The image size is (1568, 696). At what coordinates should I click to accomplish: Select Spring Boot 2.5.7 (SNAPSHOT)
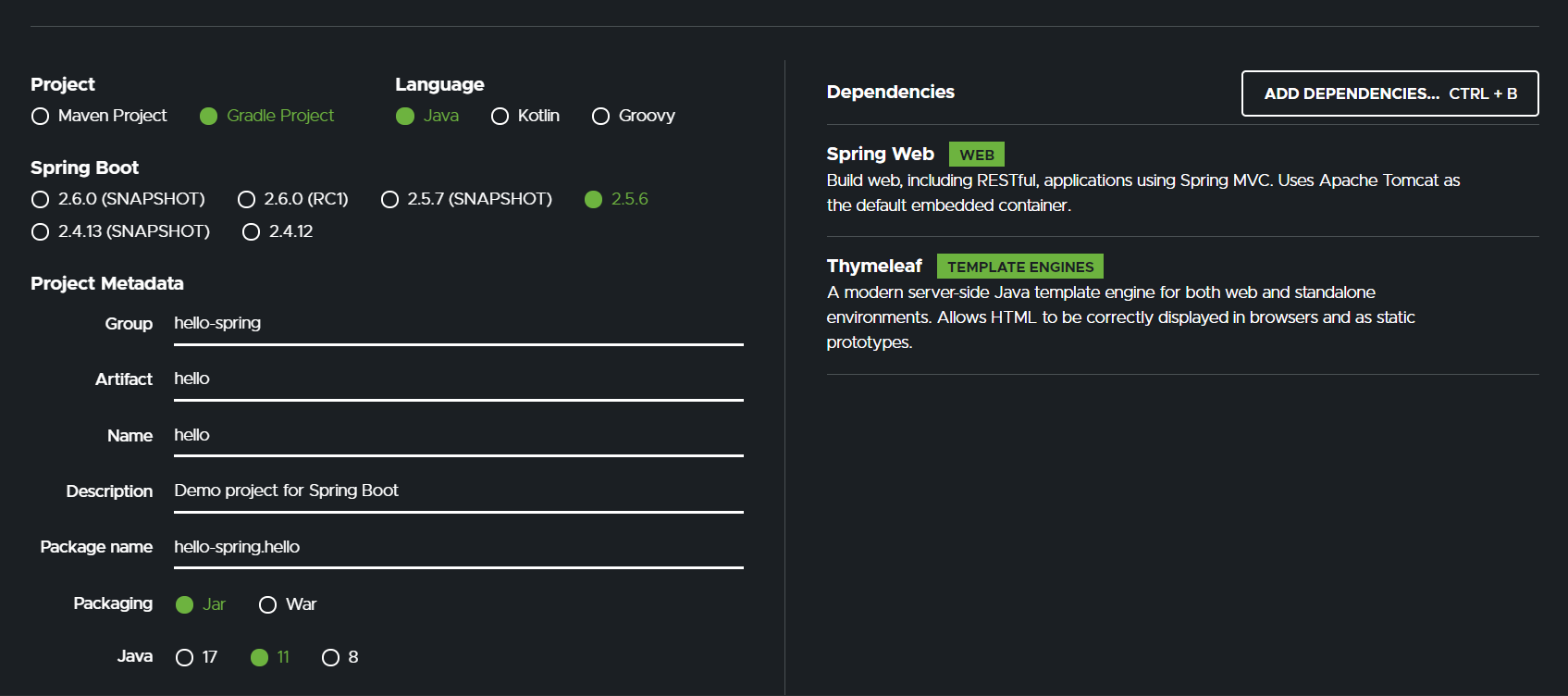[x=466, y=199]
